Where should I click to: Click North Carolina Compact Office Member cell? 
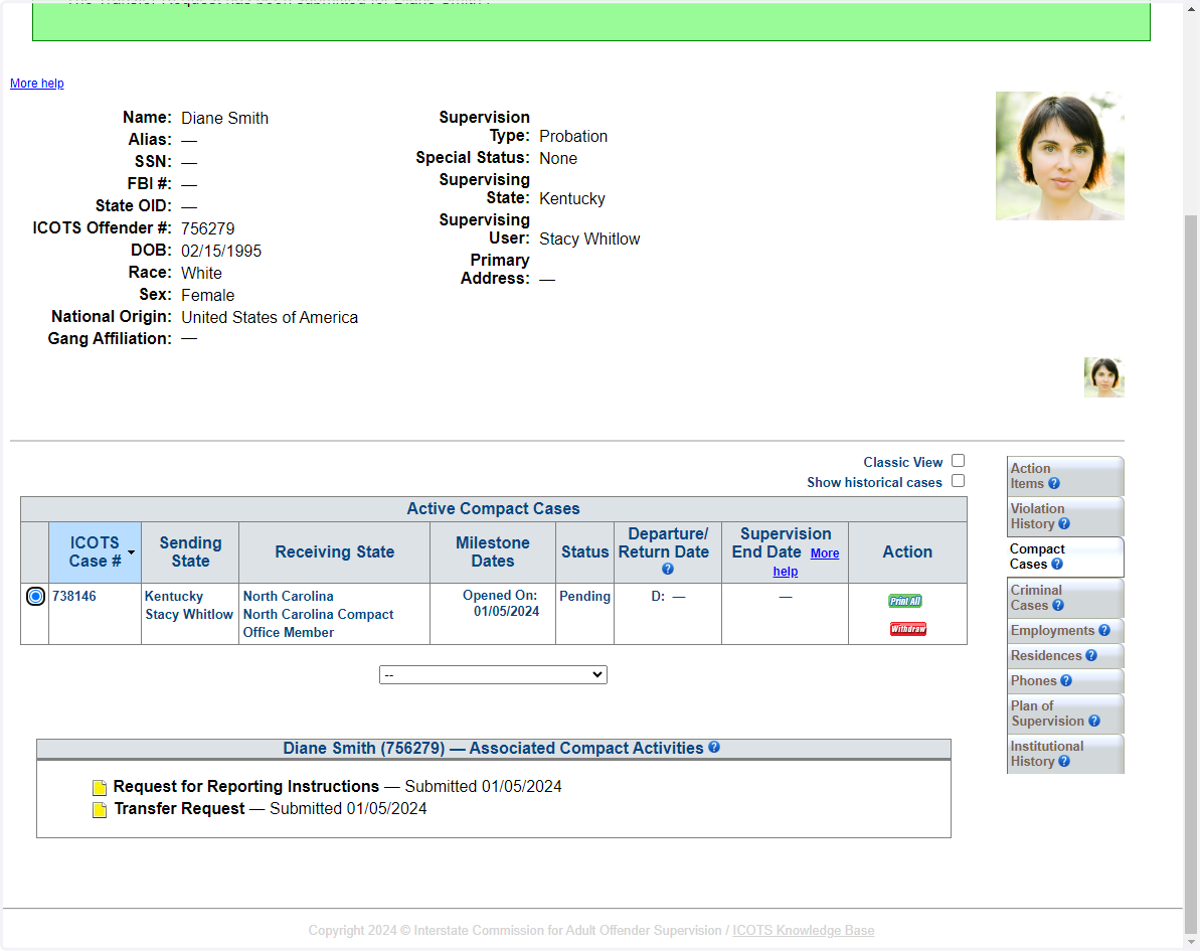pyautogui.click(x=335, y=614)
